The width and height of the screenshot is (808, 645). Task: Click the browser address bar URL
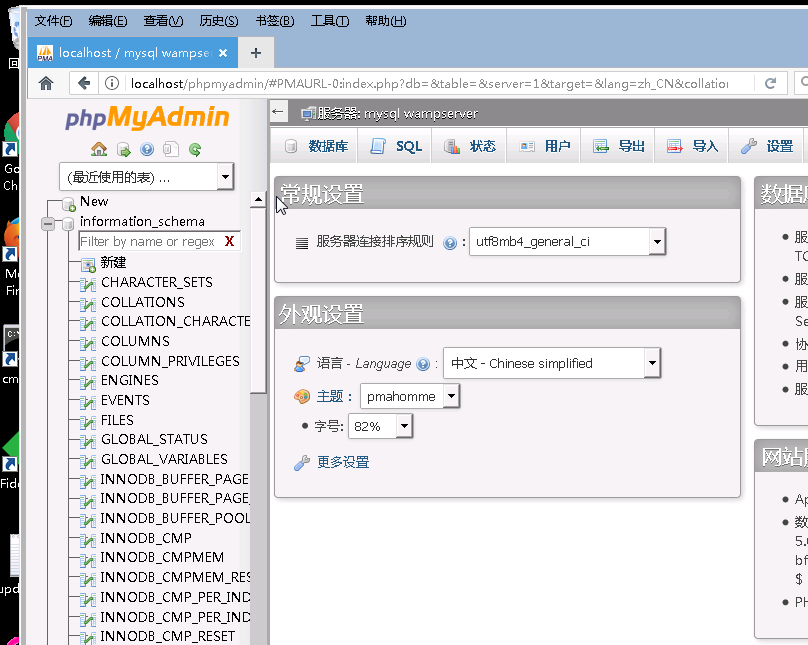pyautogui.click(x=429, y=83)
